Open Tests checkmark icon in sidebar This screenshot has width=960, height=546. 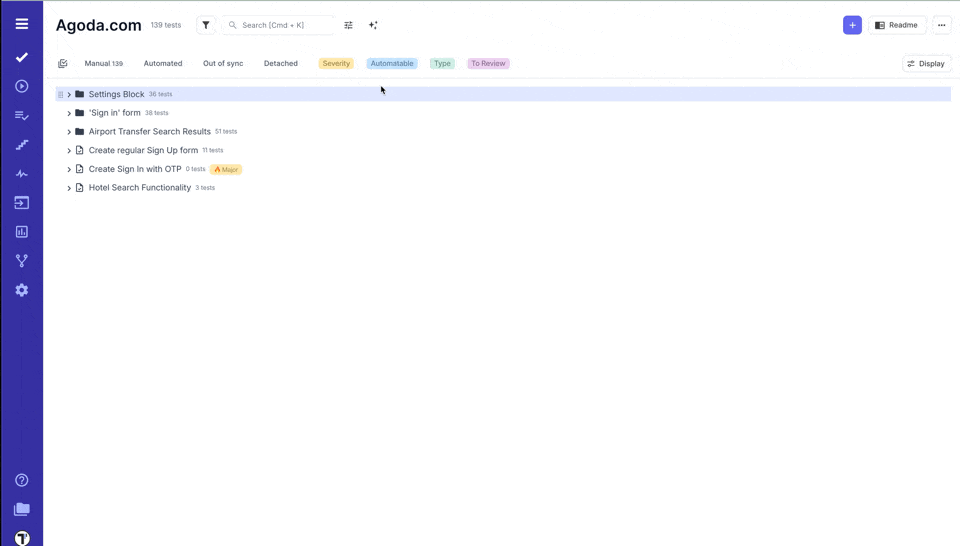click(x=21, y=57)
